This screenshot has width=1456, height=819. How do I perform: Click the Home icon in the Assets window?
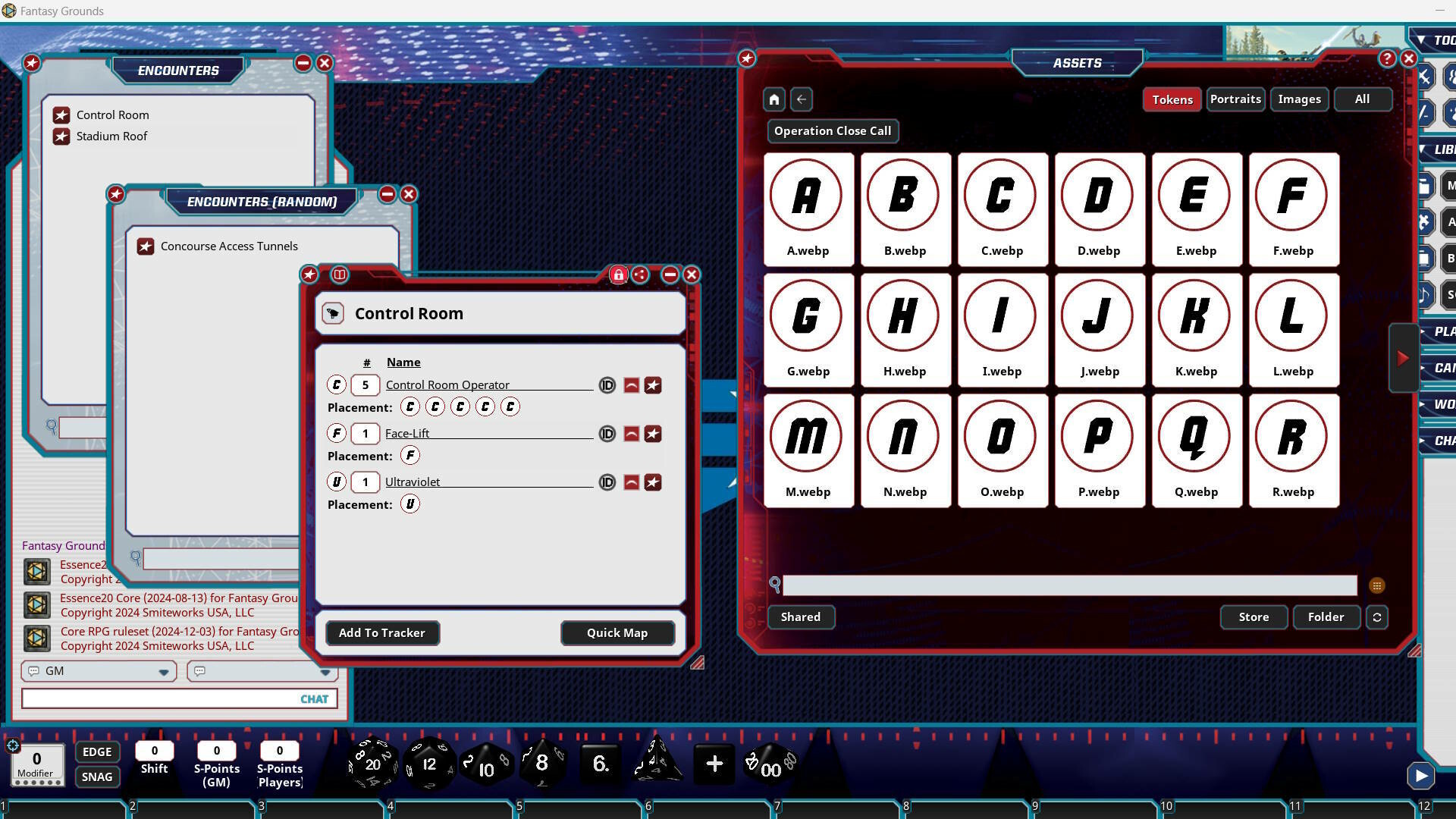point(773,99)
